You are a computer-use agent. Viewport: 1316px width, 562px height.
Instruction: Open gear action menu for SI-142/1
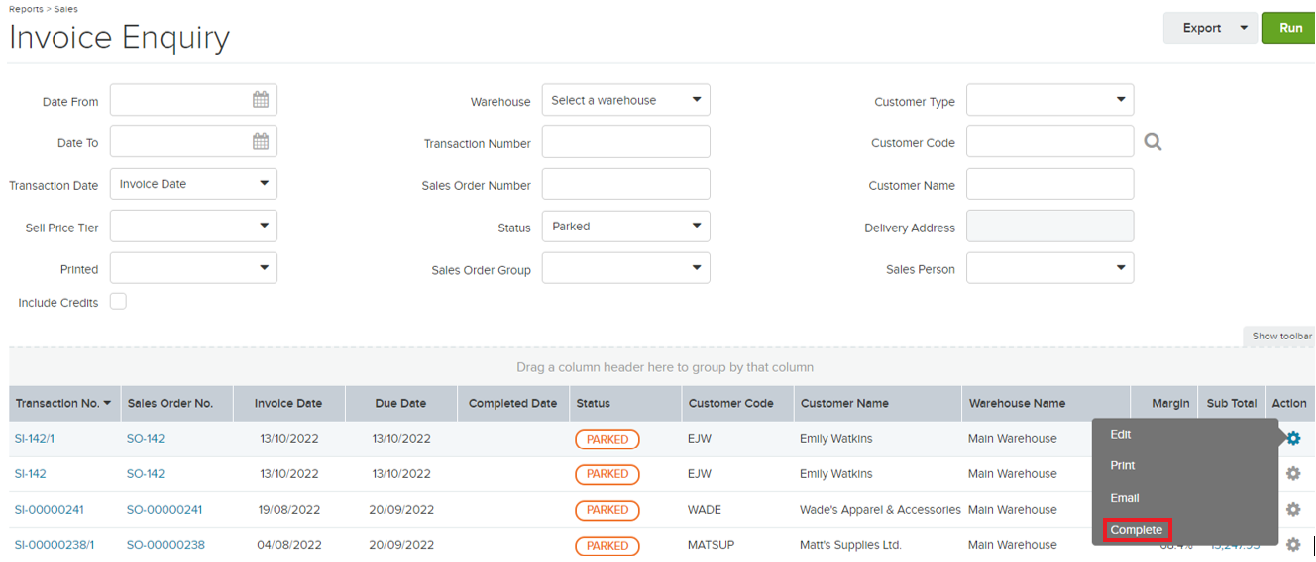(x=1293, y=438)
